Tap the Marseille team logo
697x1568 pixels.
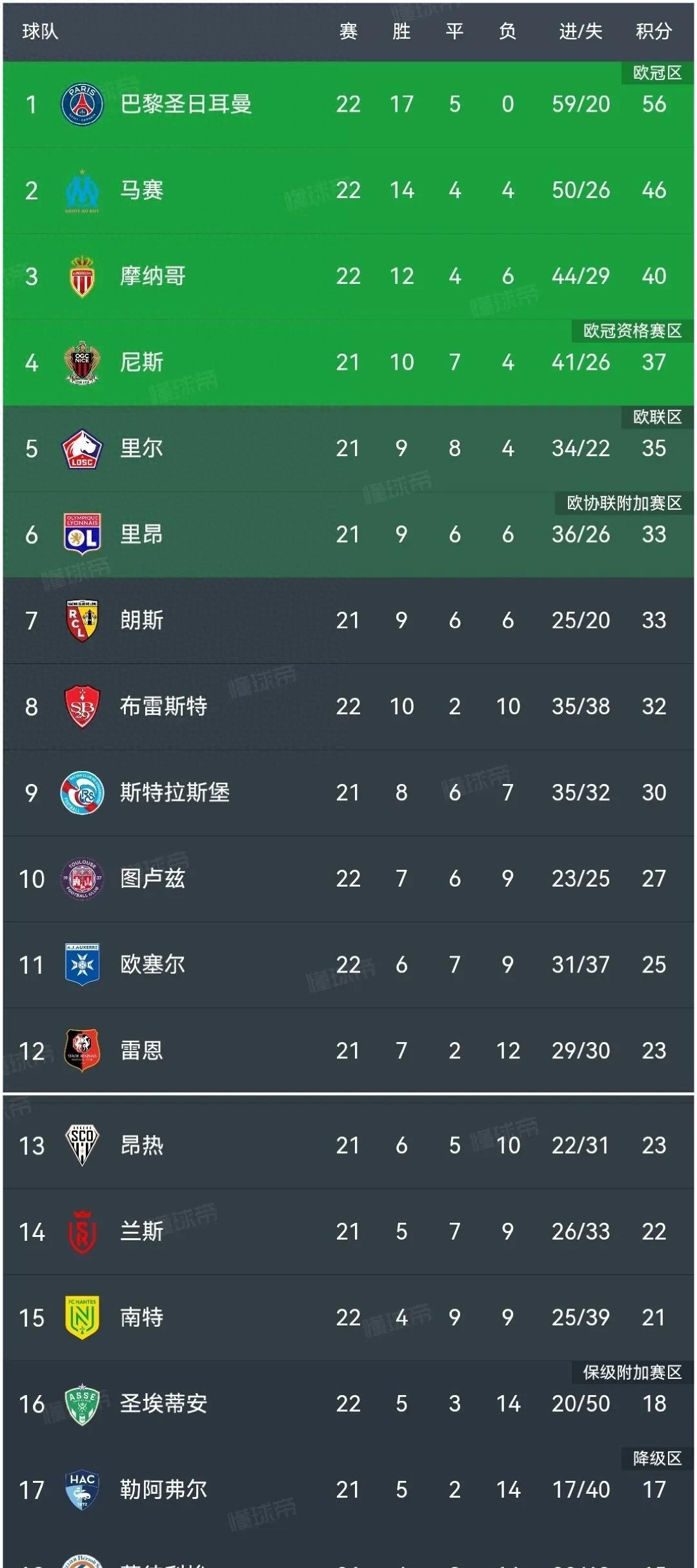pyautogui.click(x=82, y=190)
